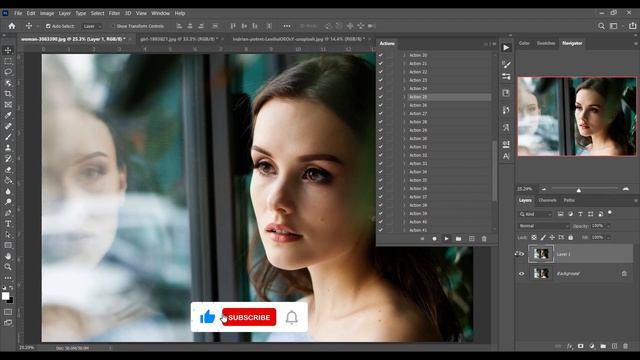Click the Home icon in options bar

tap(12, 26)
